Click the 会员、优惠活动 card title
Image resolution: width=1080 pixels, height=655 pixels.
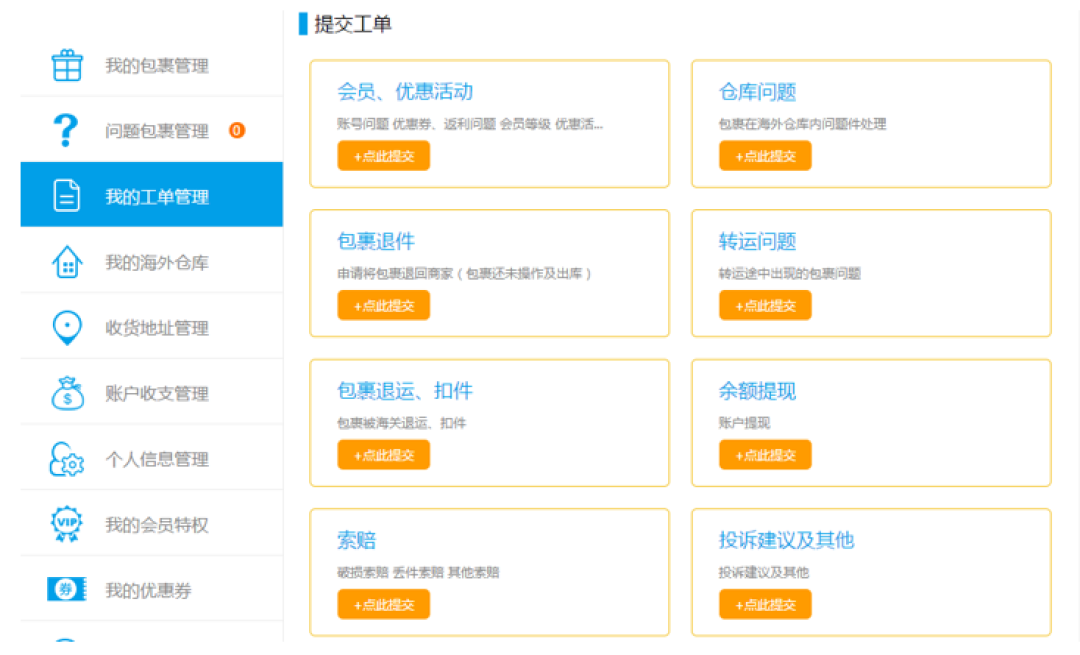click(x=405, y=92)
